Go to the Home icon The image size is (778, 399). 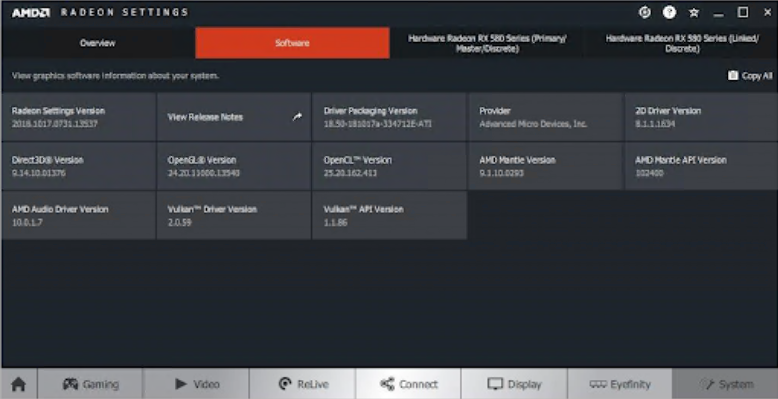point(18,384)
